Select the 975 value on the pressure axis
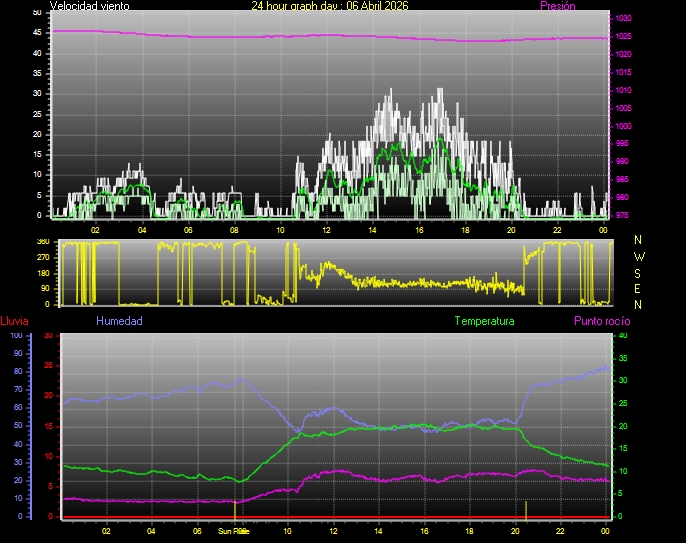This screenshot has height=543, width=686. coord(623,215)
